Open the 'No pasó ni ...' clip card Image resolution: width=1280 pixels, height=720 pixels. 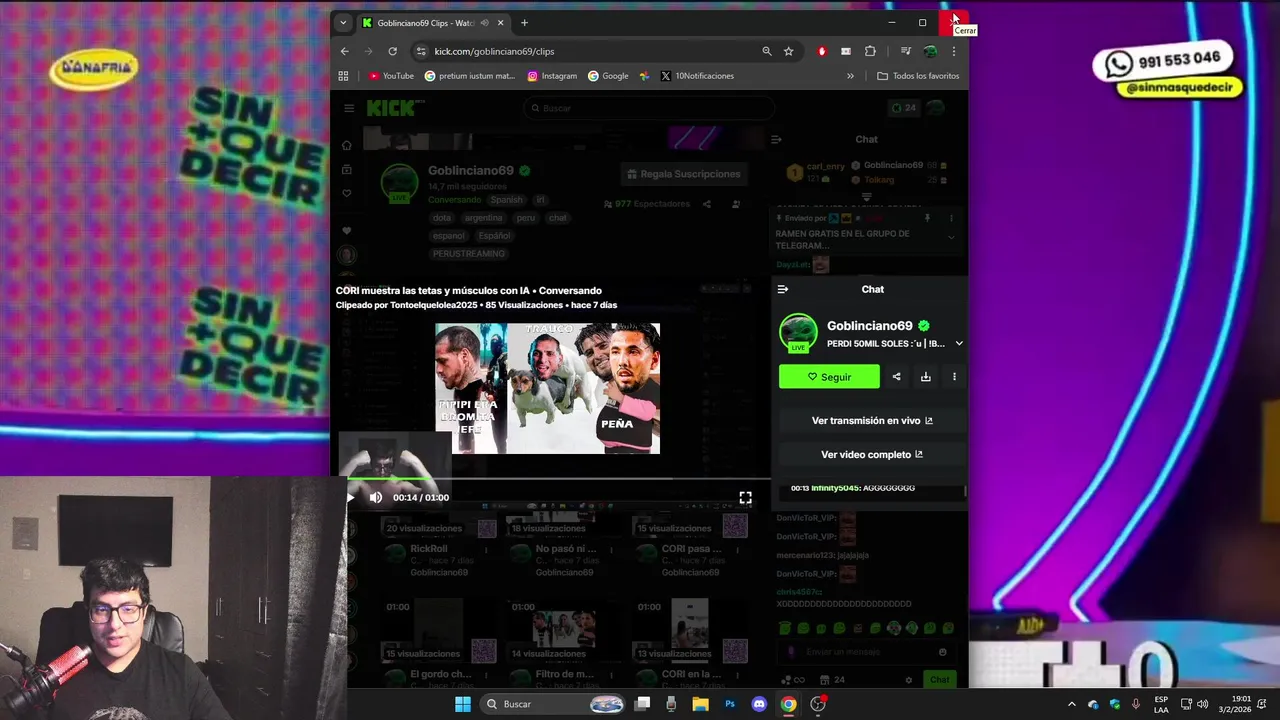click(565, 548)
